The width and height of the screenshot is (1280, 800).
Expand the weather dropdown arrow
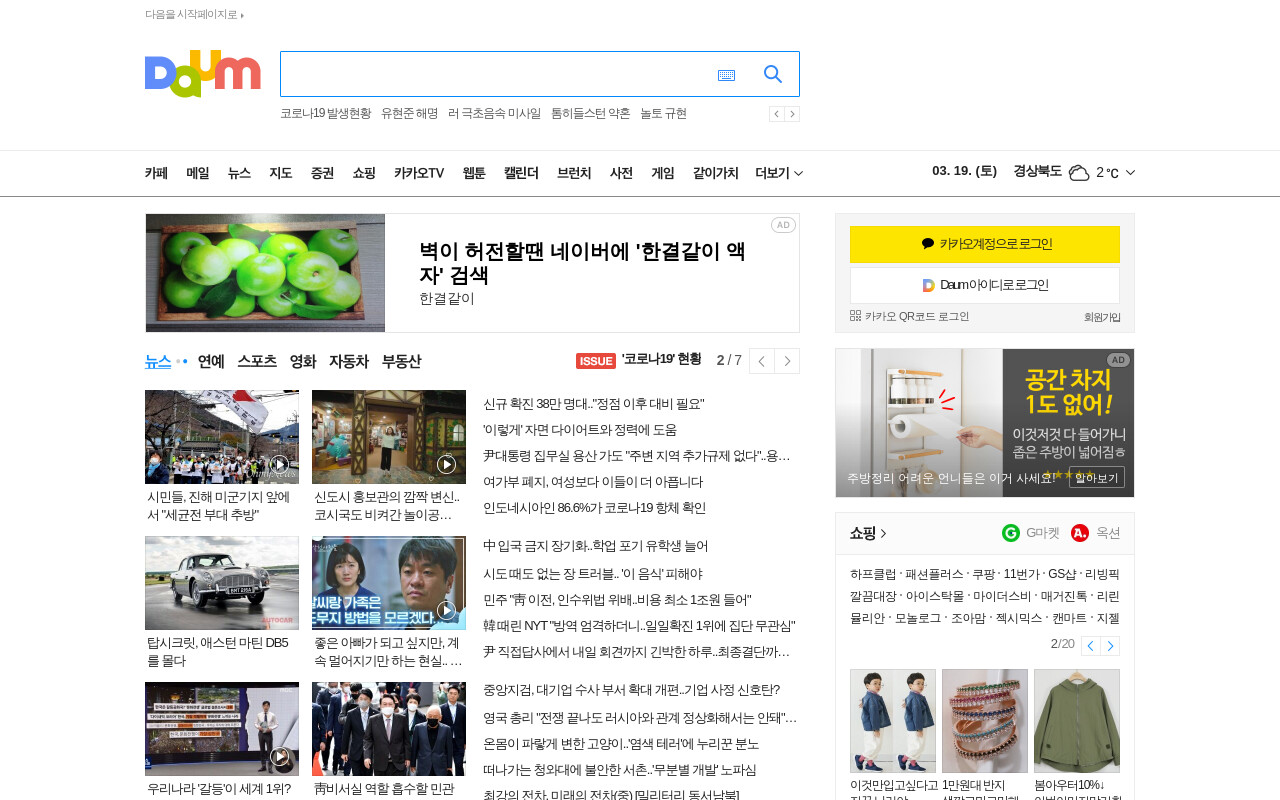(1130, 172)
